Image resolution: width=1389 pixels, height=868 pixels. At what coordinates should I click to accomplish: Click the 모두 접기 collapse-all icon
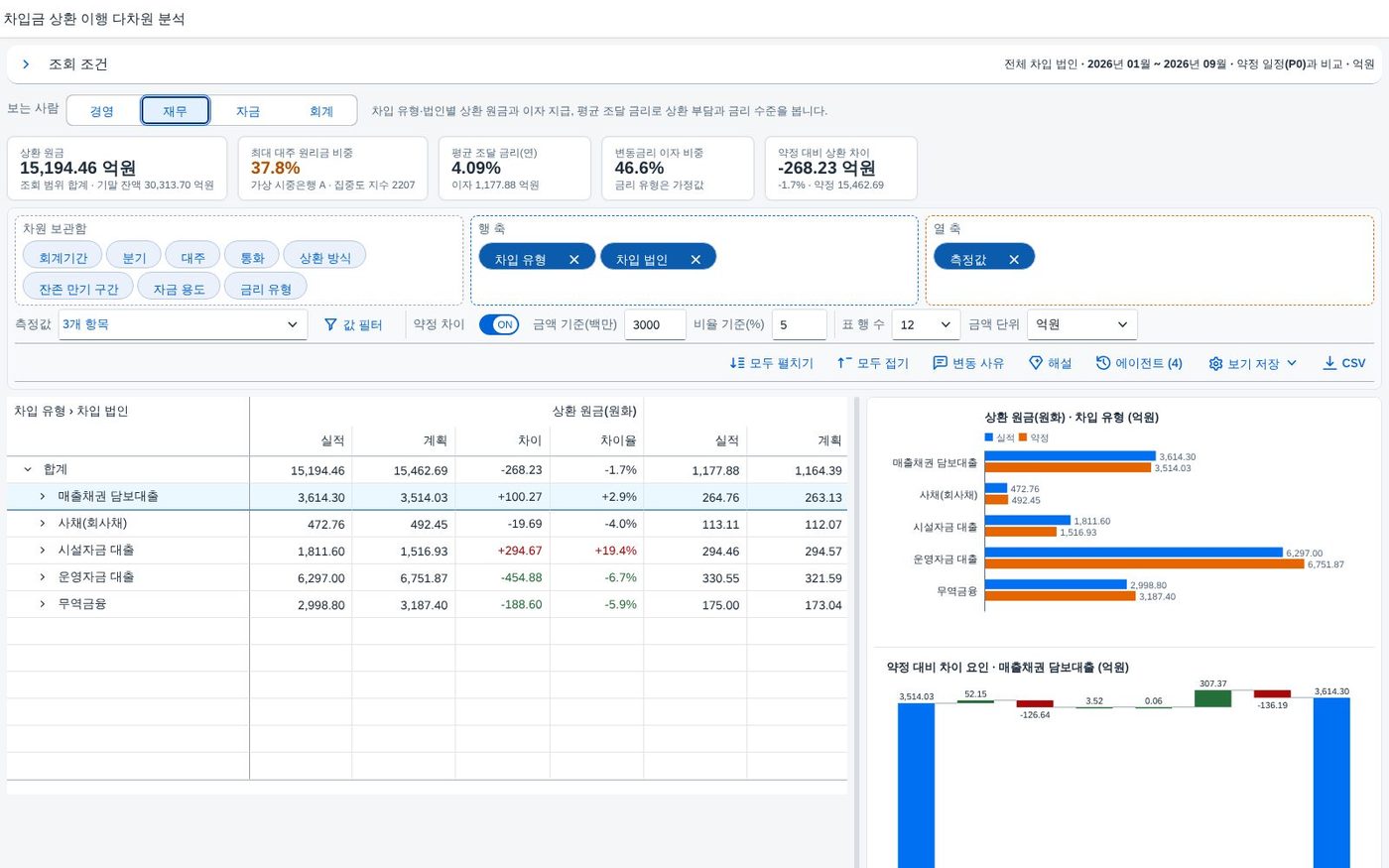tap(844, 363)
